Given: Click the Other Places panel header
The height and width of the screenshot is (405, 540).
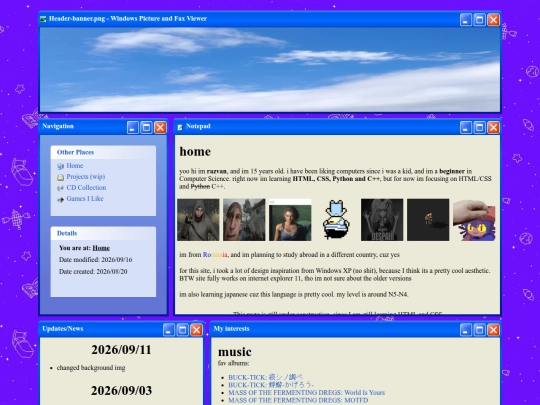Looking at the screenshot, I should click(x=103, y=152).
